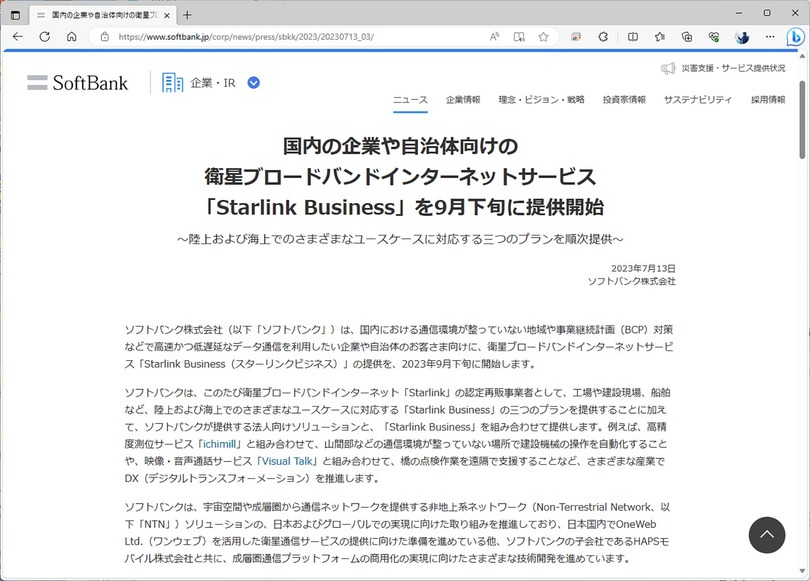Viewport: 810px width, 581px height.
Task: Open 災害支援・サービス提供状況 link
Action: coord(734,68)
